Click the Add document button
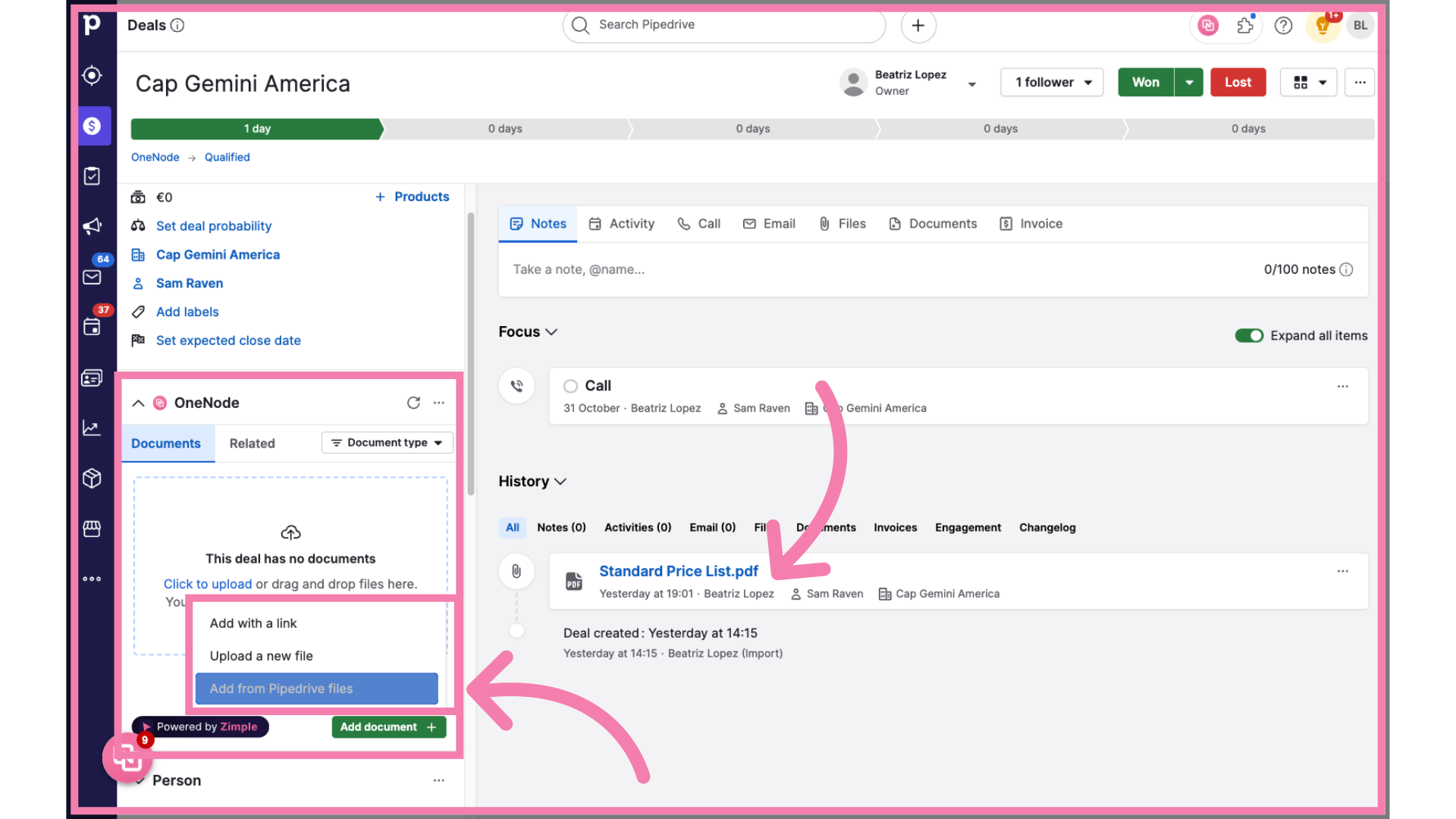 pyautogui.click(x=389, y=726)
